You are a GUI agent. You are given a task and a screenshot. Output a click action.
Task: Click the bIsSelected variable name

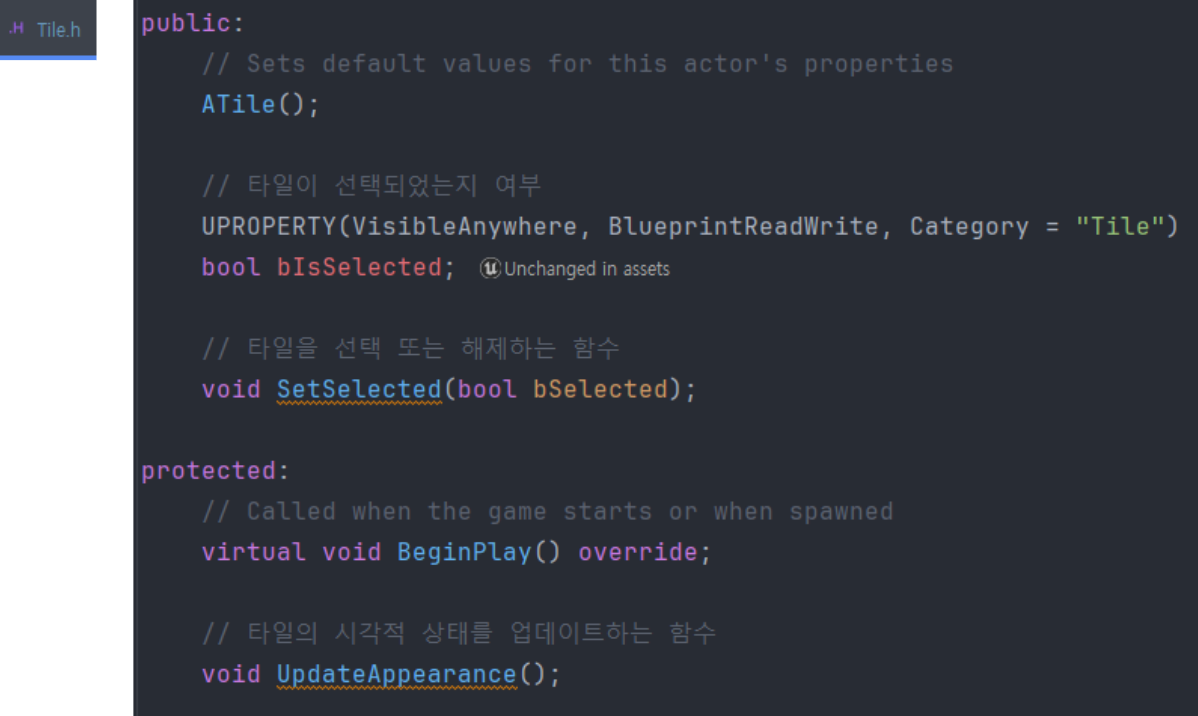[x=359, y=267]
